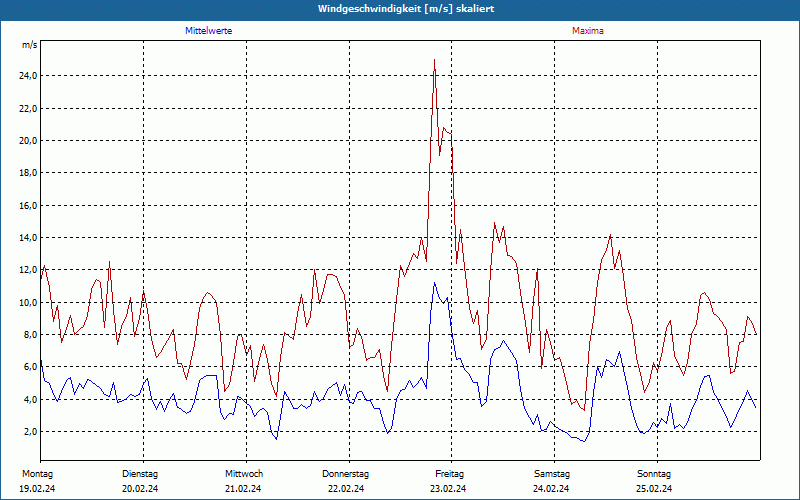This screenshot has width=800, height=500.
Task: Click the 22,0 y-axis value
Action: click(x=28, y=108)
